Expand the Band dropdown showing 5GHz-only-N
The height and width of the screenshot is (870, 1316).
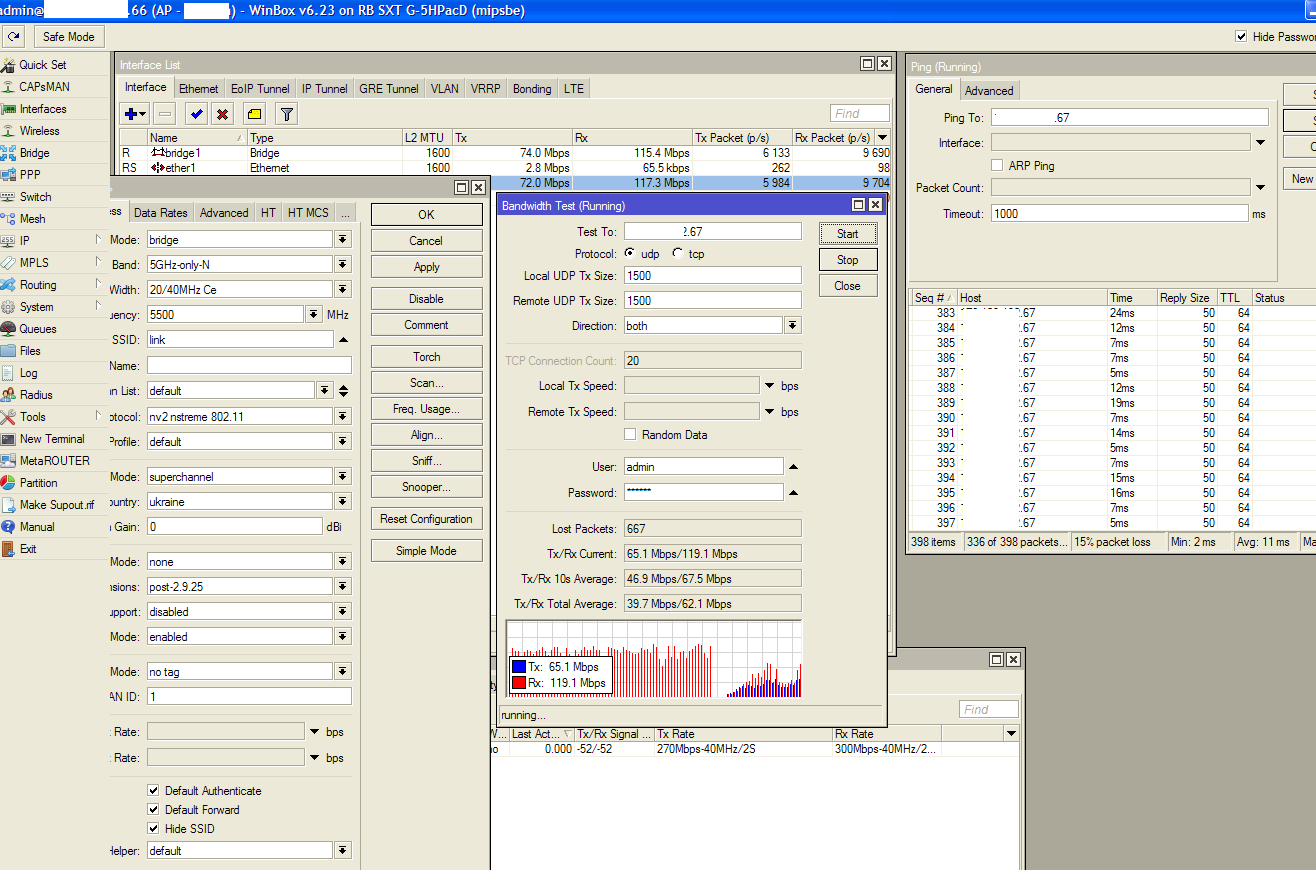343,265
